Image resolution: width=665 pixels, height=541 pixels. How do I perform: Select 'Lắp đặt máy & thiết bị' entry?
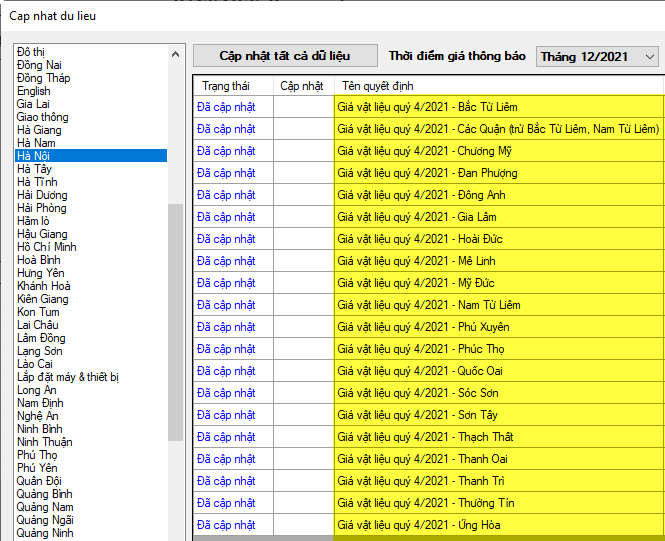(68, 377)
